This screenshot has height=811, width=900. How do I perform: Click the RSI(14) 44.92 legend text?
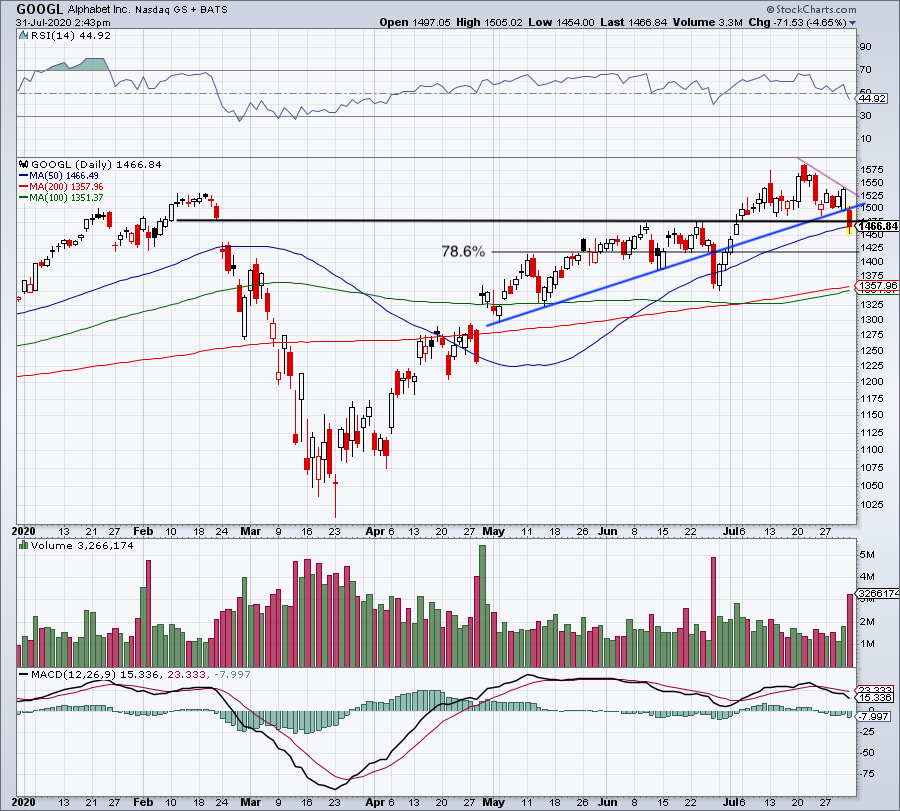point(71,36)
